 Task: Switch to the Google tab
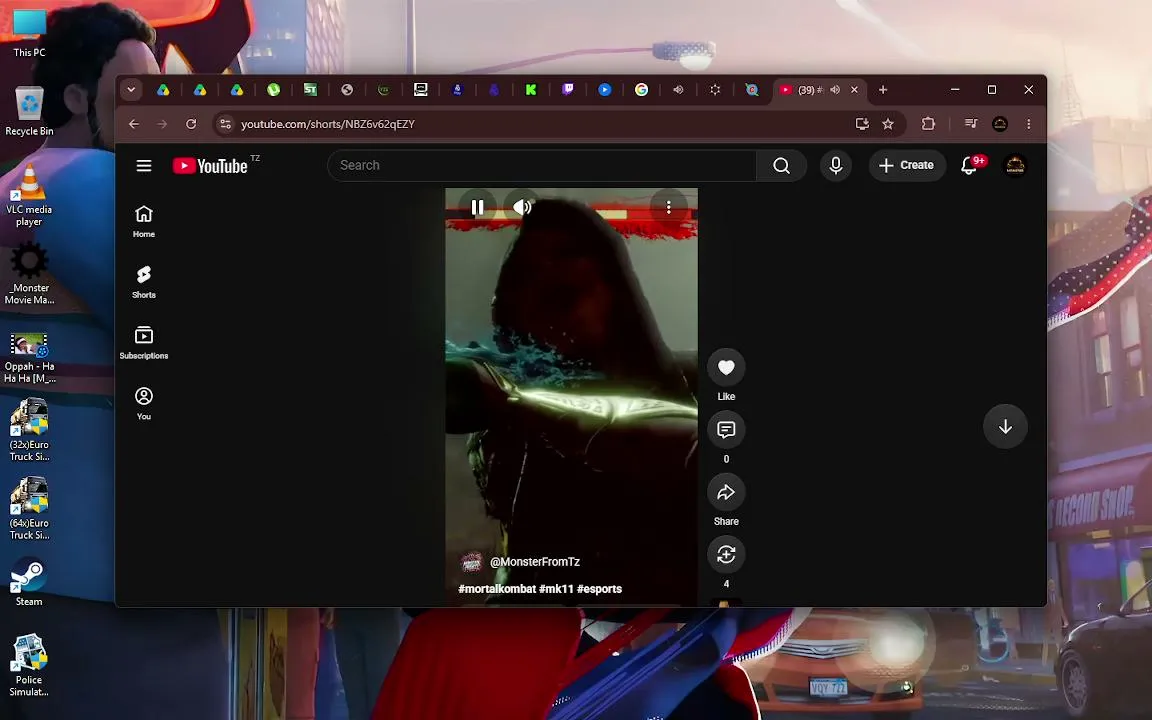(641, 90)
